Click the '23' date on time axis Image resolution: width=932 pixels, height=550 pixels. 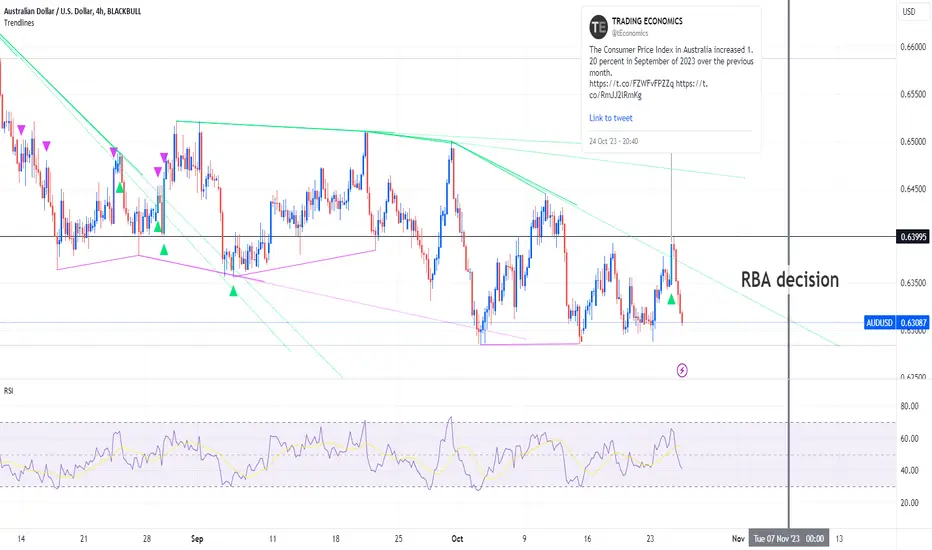click(650, 539)
